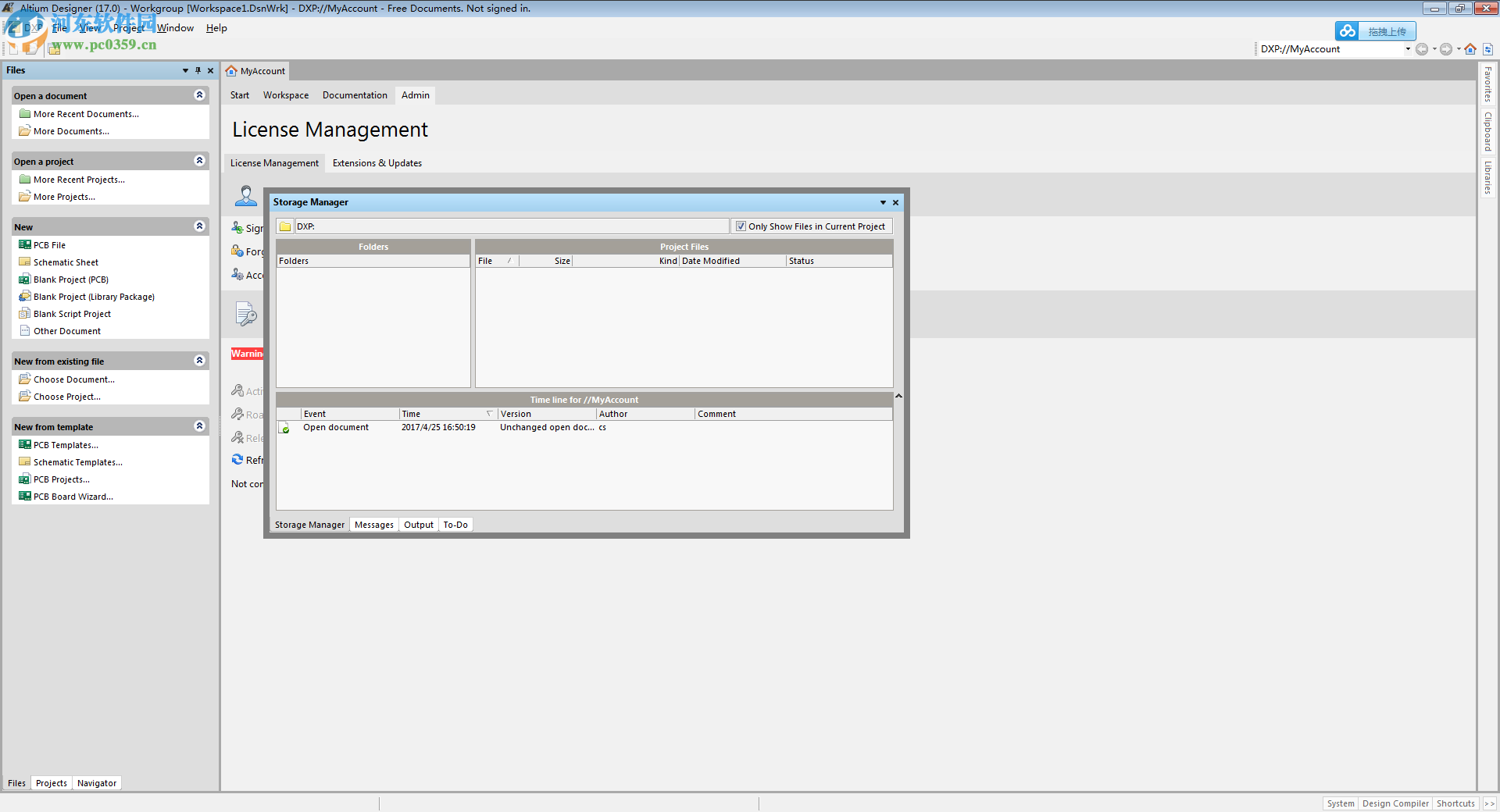Viewport: 1500px width, 812px height.
Task: Open Libraries side panel
Action: pos(1487,177)
